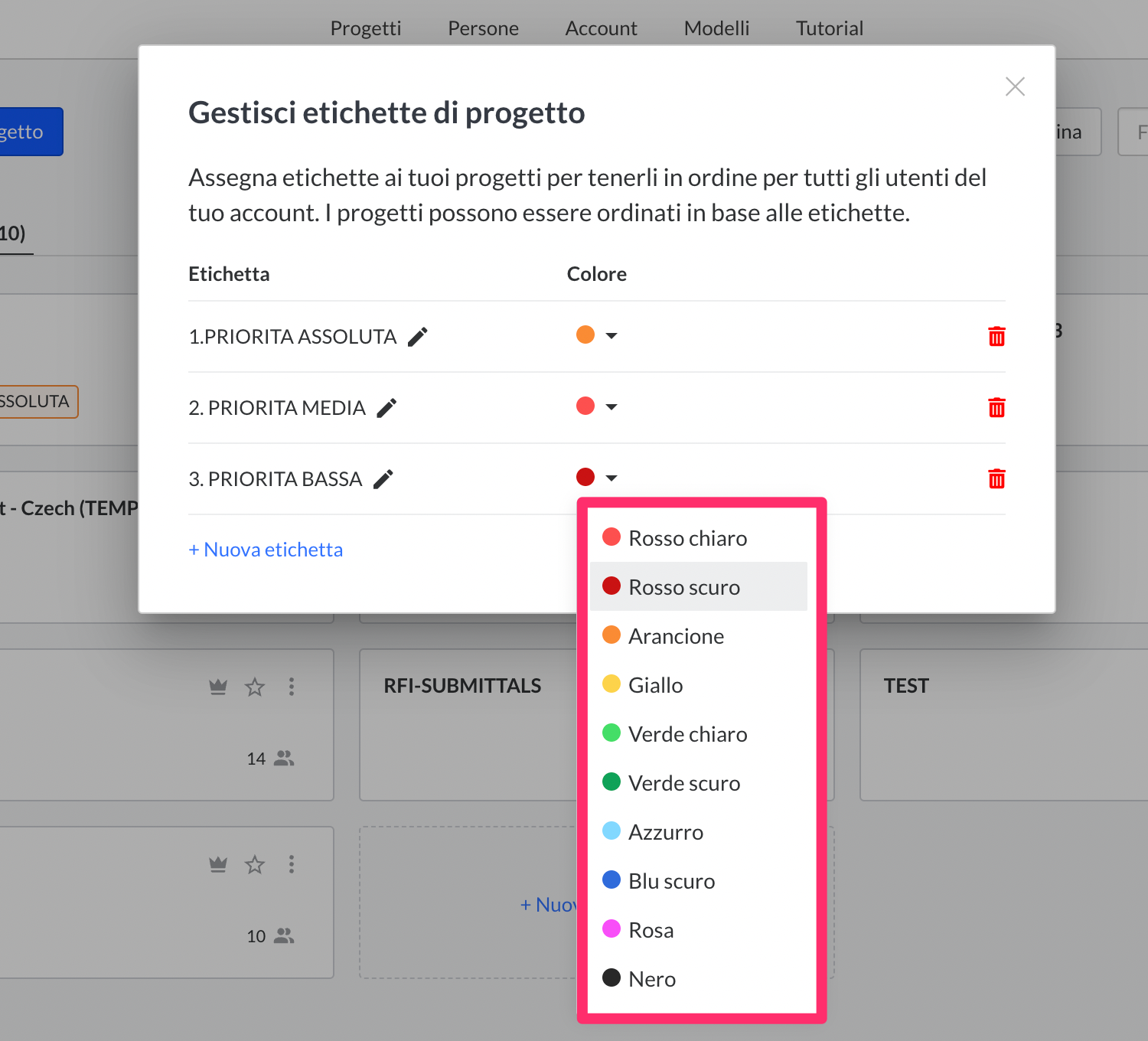Screen dimensions: 1148x1041
Task: Delete the 2. PRIORITA MEDIA label
Action: [996, 408]
